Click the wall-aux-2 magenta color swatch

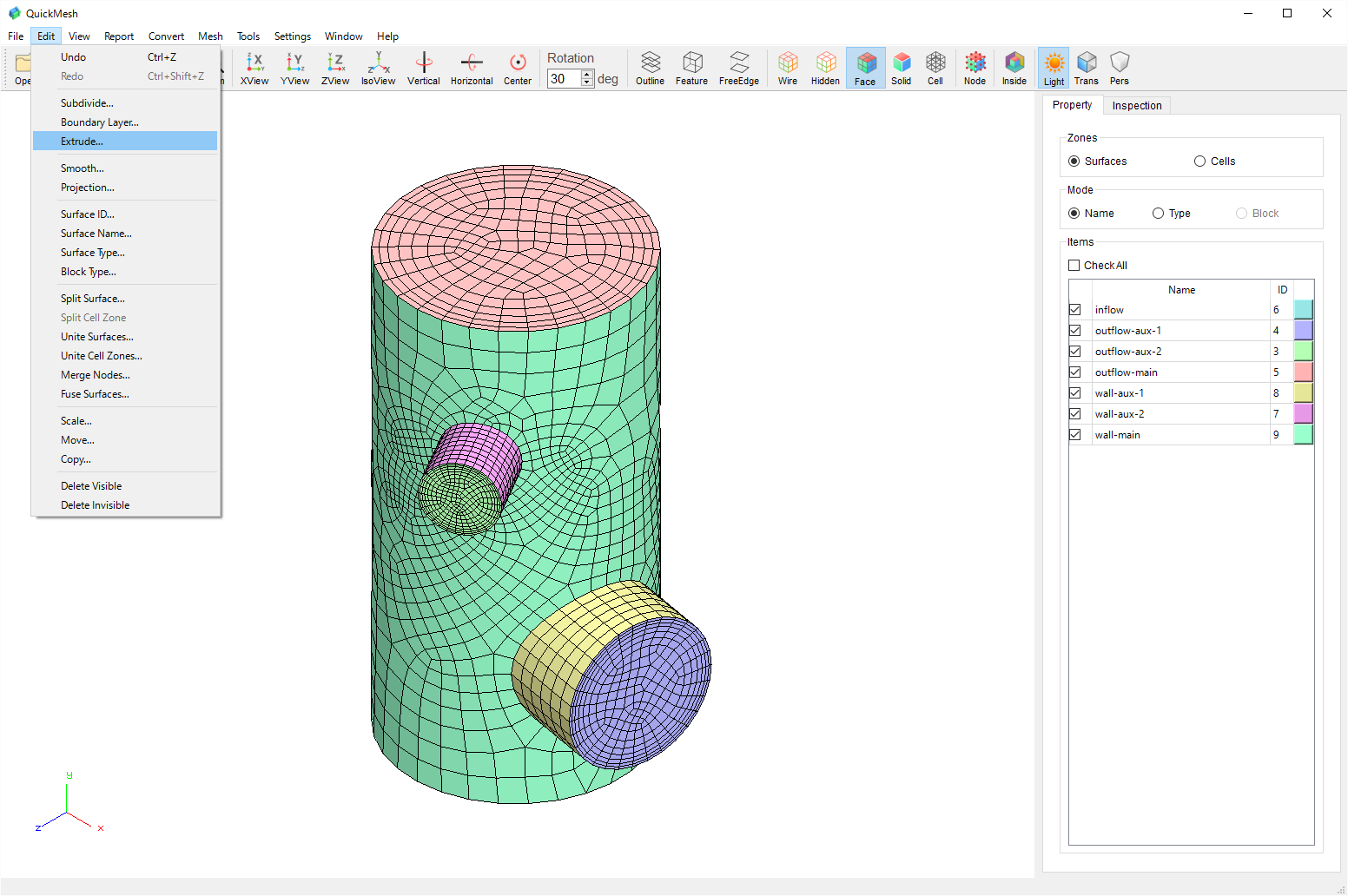tap(1303, 414)
